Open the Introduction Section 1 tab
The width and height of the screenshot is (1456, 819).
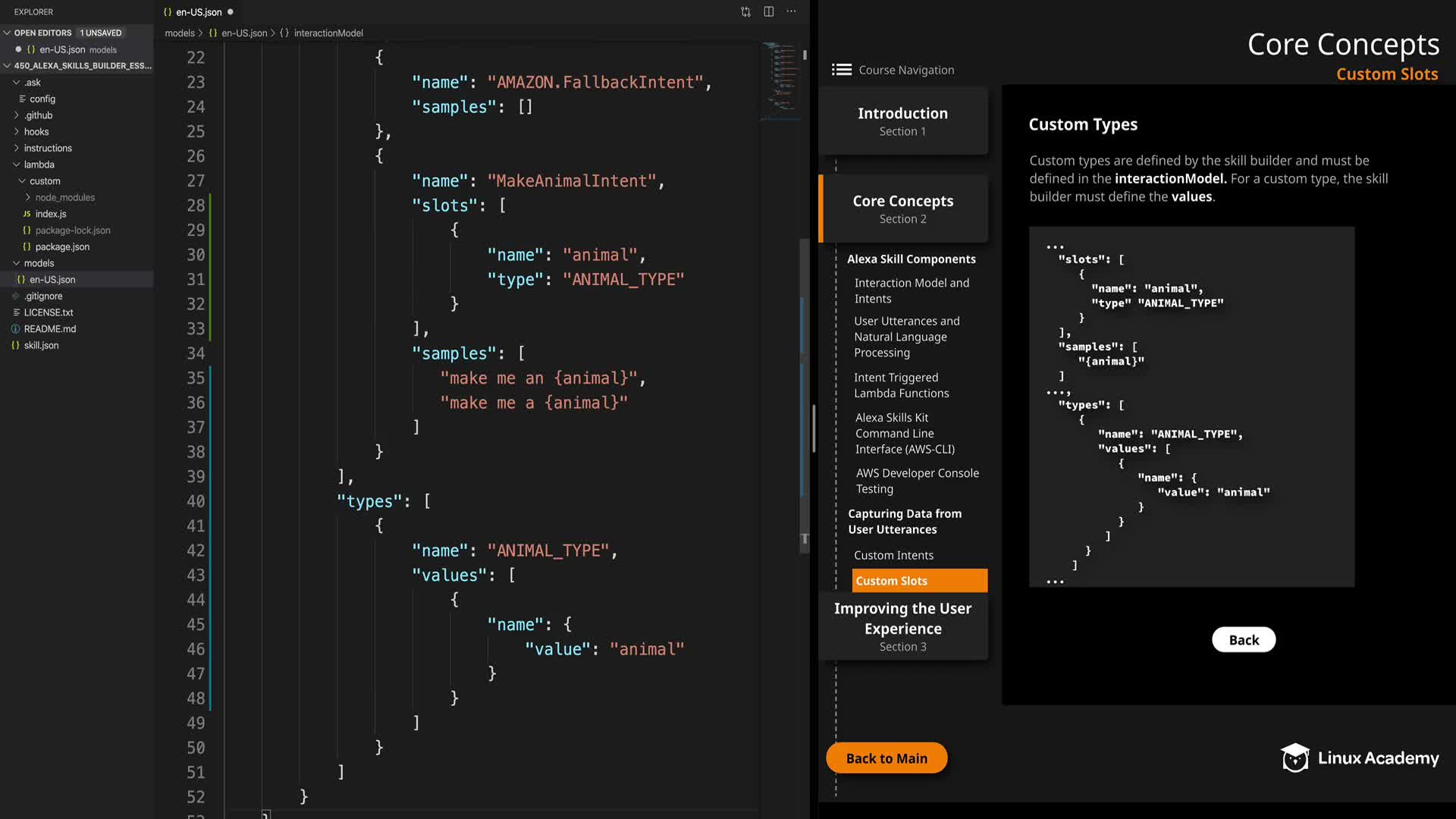[x=902, y=121]
